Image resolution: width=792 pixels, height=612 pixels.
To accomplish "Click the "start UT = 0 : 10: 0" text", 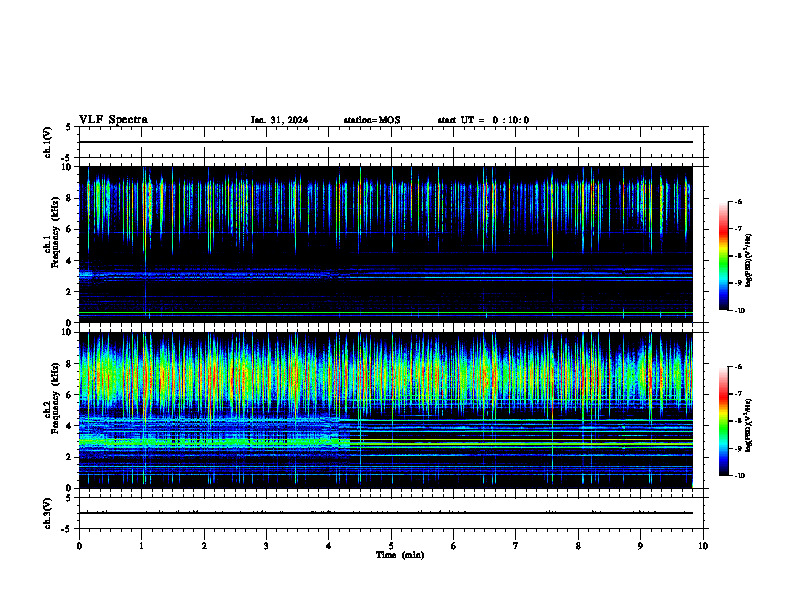I will point(483,120).
